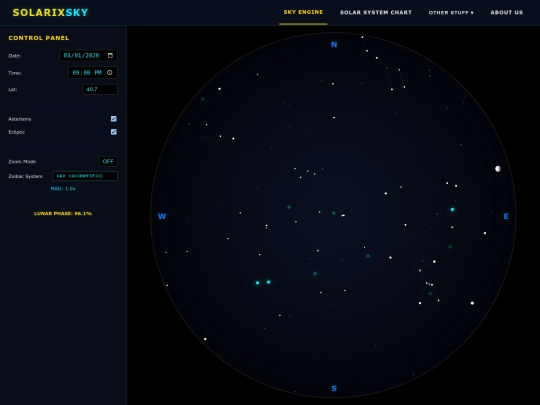Open the Zodiac System dropdown

[x=85, y=176]
